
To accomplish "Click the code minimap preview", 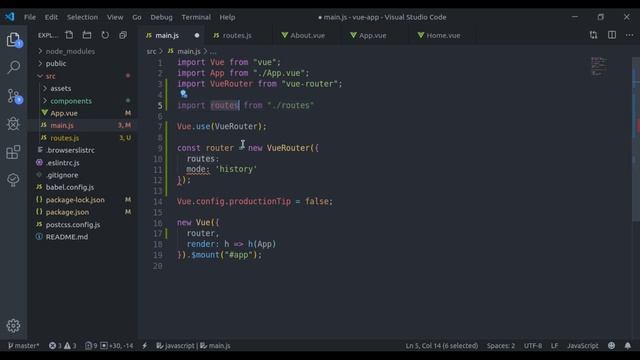I will (599, 67).
